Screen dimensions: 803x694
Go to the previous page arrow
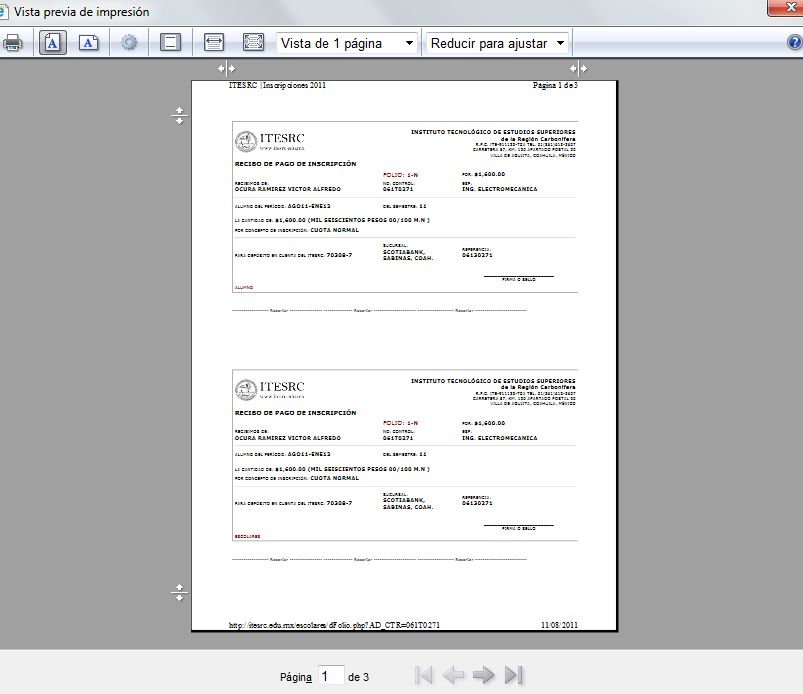[x=454, y=676]
